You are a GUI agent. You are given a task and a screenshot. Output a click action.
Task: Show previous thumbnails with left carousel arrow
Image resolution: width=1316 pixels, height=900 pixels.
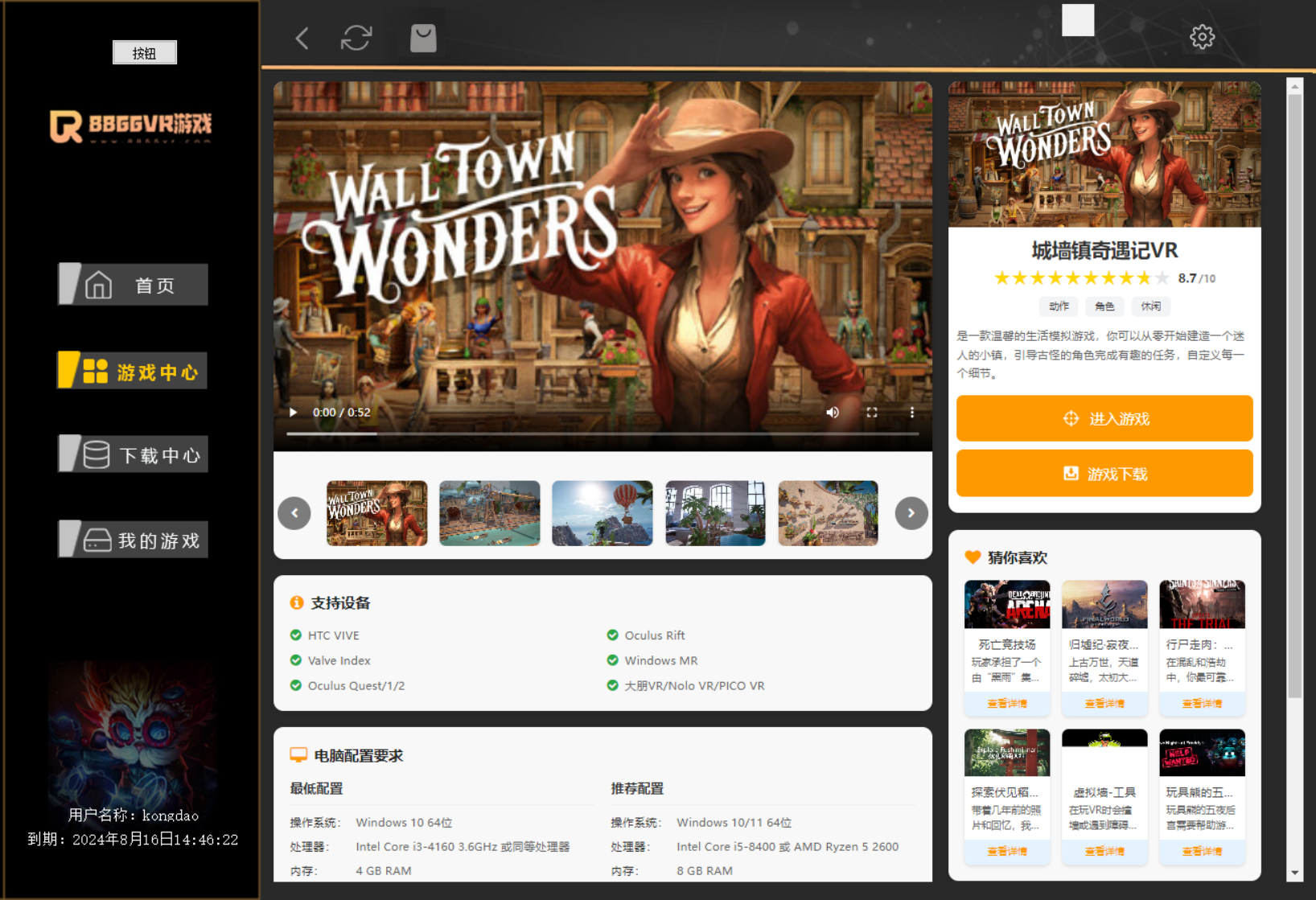[294, 513]
